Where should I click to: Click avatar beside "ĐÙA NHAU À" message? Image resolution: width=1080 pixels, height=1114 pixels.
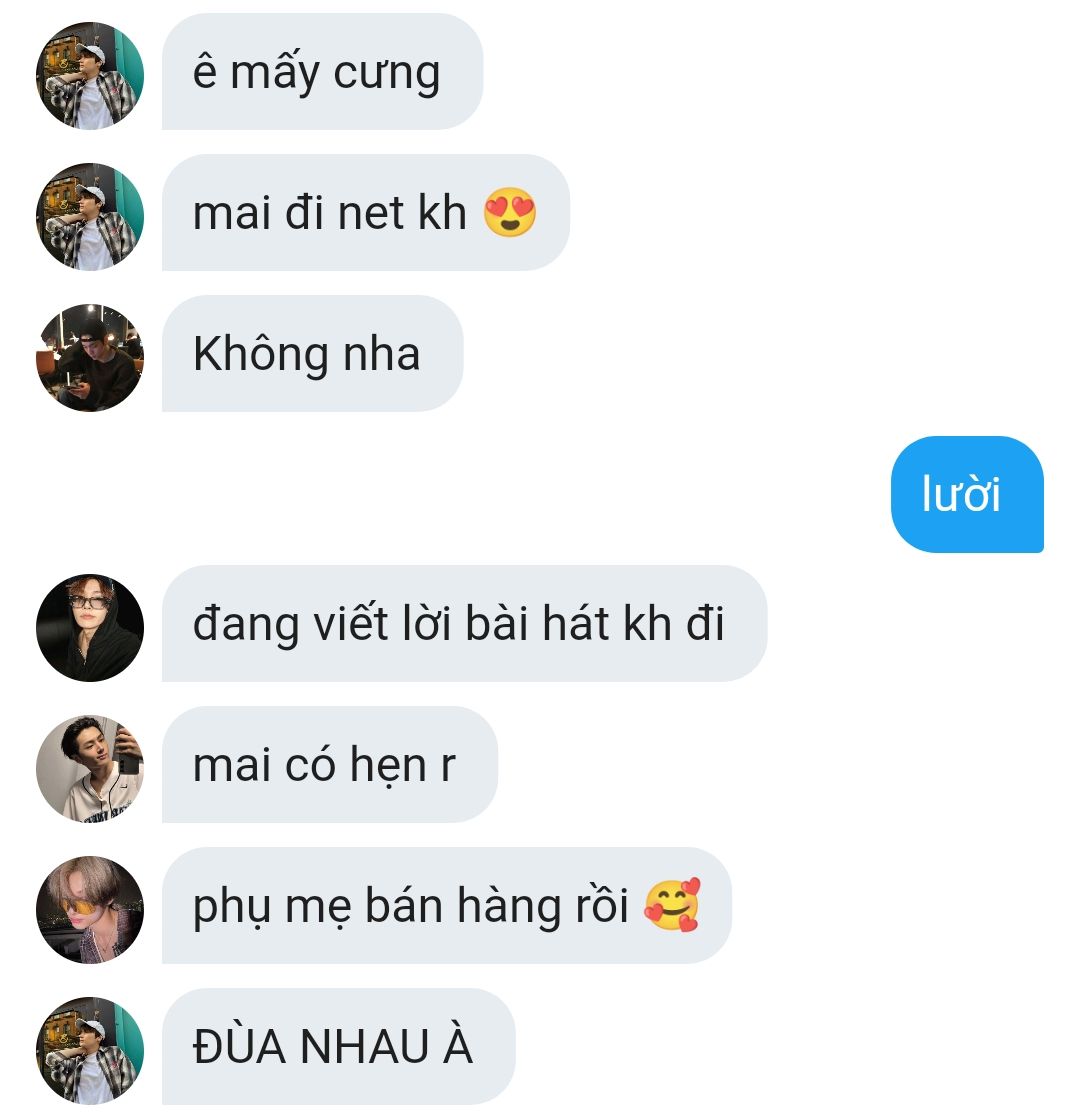[x=90, y=1051]
